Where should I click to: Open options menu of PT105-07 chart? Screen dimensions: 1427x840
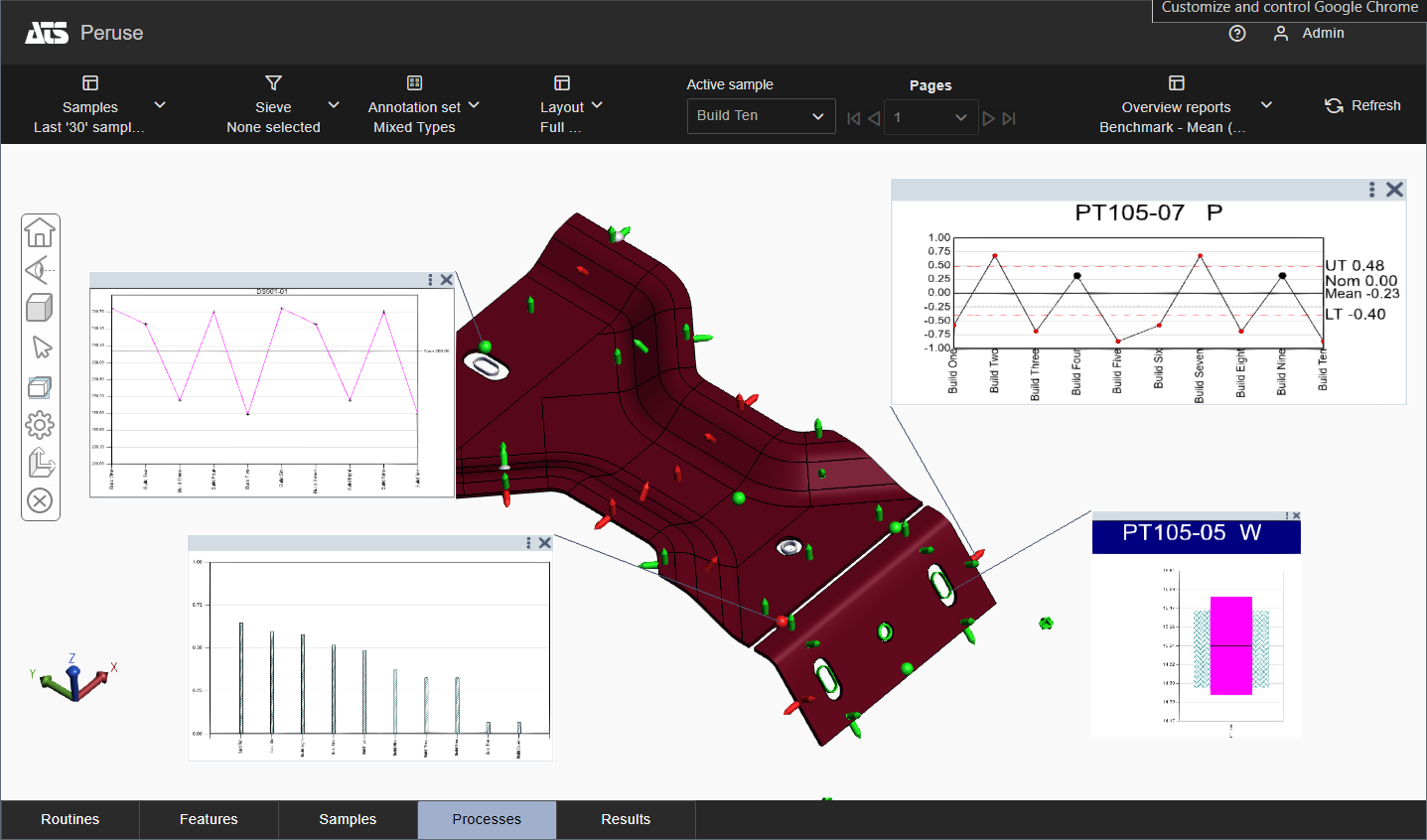point(1371,190)
